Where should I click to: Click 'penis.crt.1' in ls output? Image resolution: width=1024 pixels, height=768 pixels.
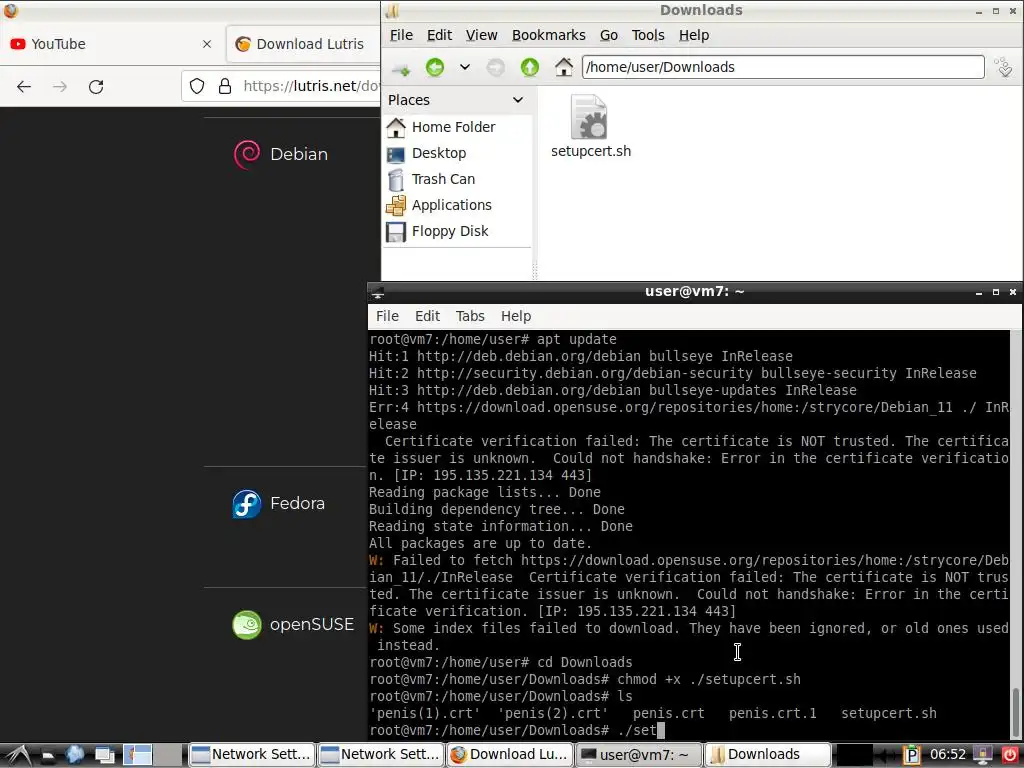click(773, 713)
